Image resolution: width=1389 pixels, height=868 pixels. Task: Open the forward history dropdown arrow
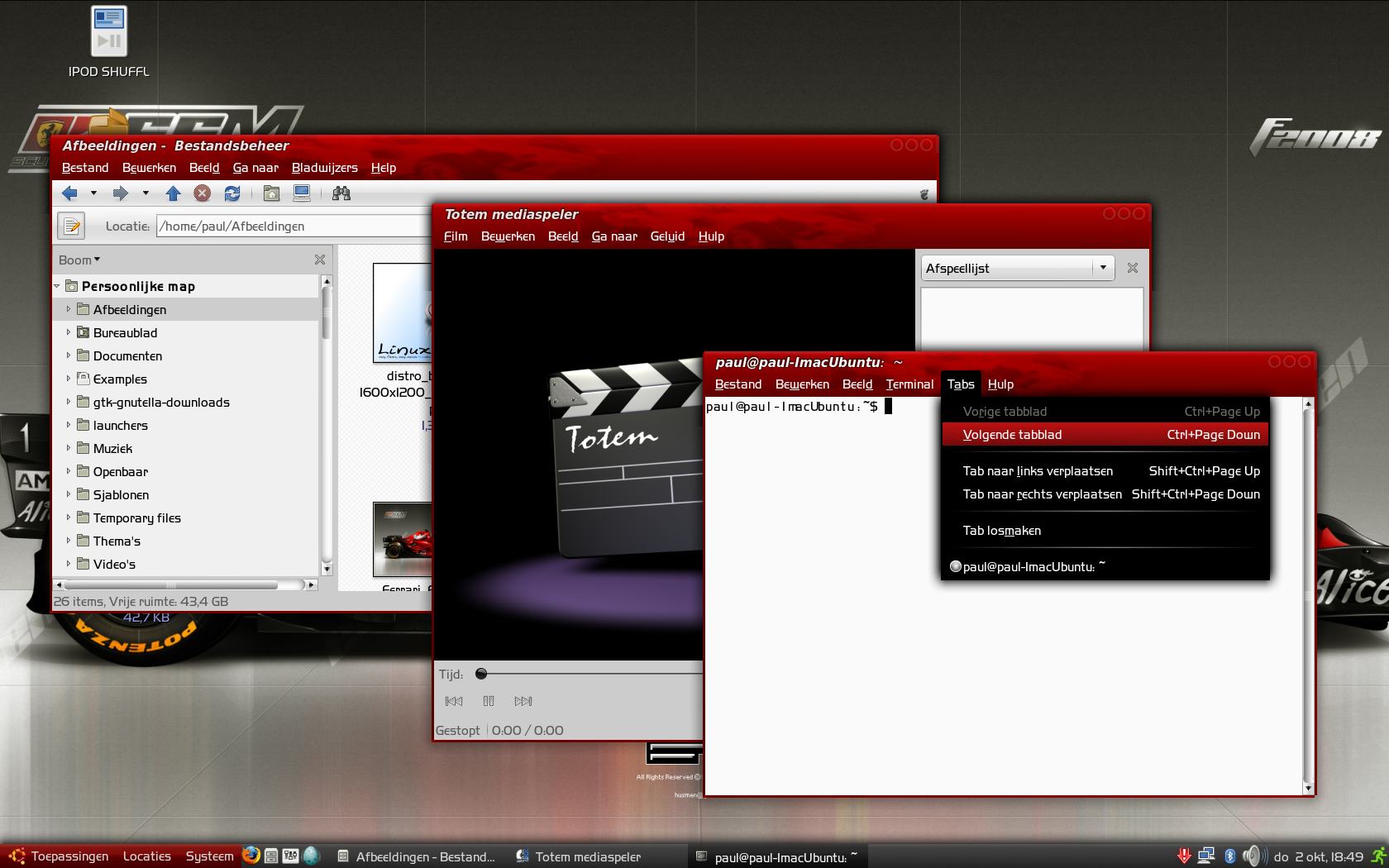coord(146,193)
